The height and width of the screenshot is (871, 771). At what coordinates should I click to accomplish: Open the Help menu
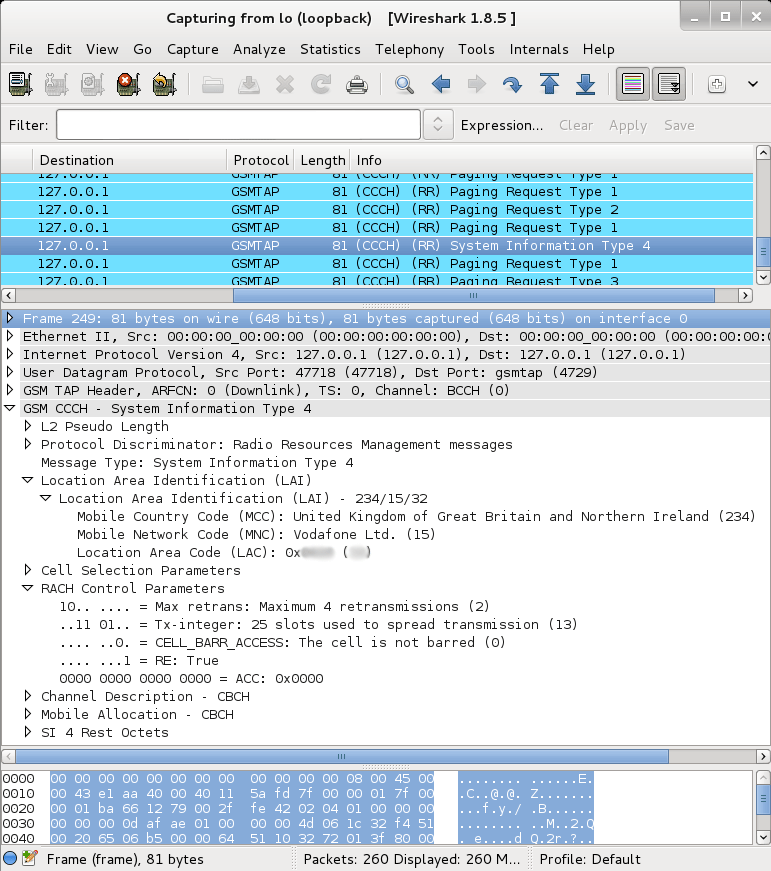pyautogui.click(x=598, y=49)
